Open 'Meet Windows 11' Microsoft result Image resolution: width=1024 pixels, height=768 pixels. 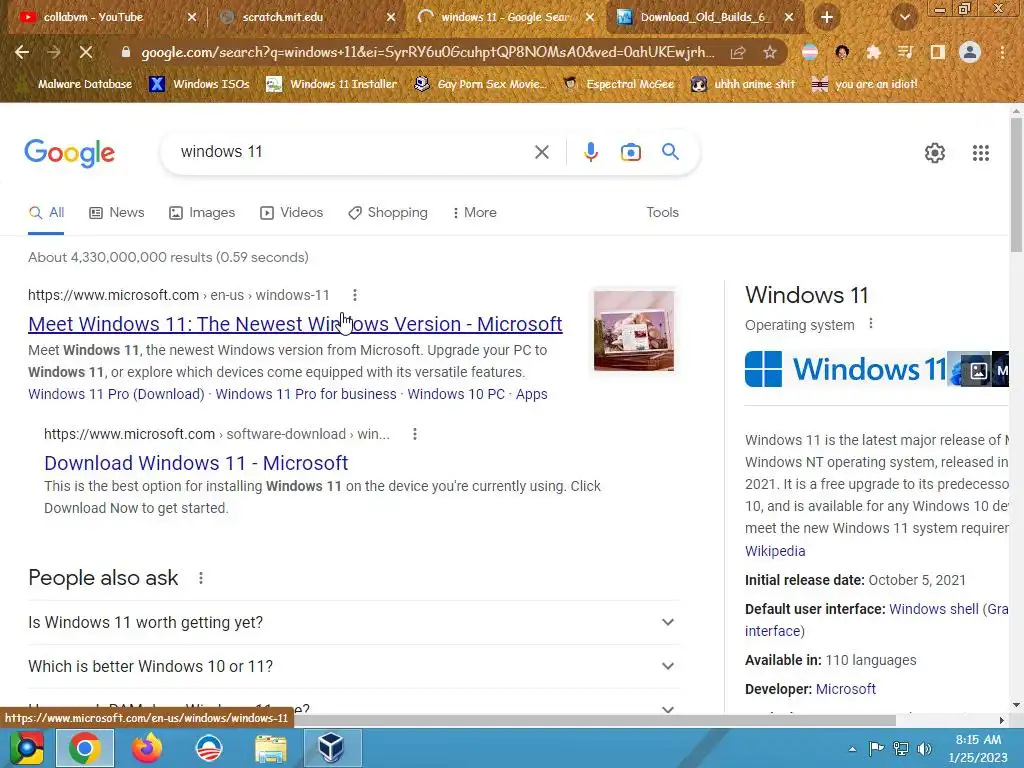(295, 324)
